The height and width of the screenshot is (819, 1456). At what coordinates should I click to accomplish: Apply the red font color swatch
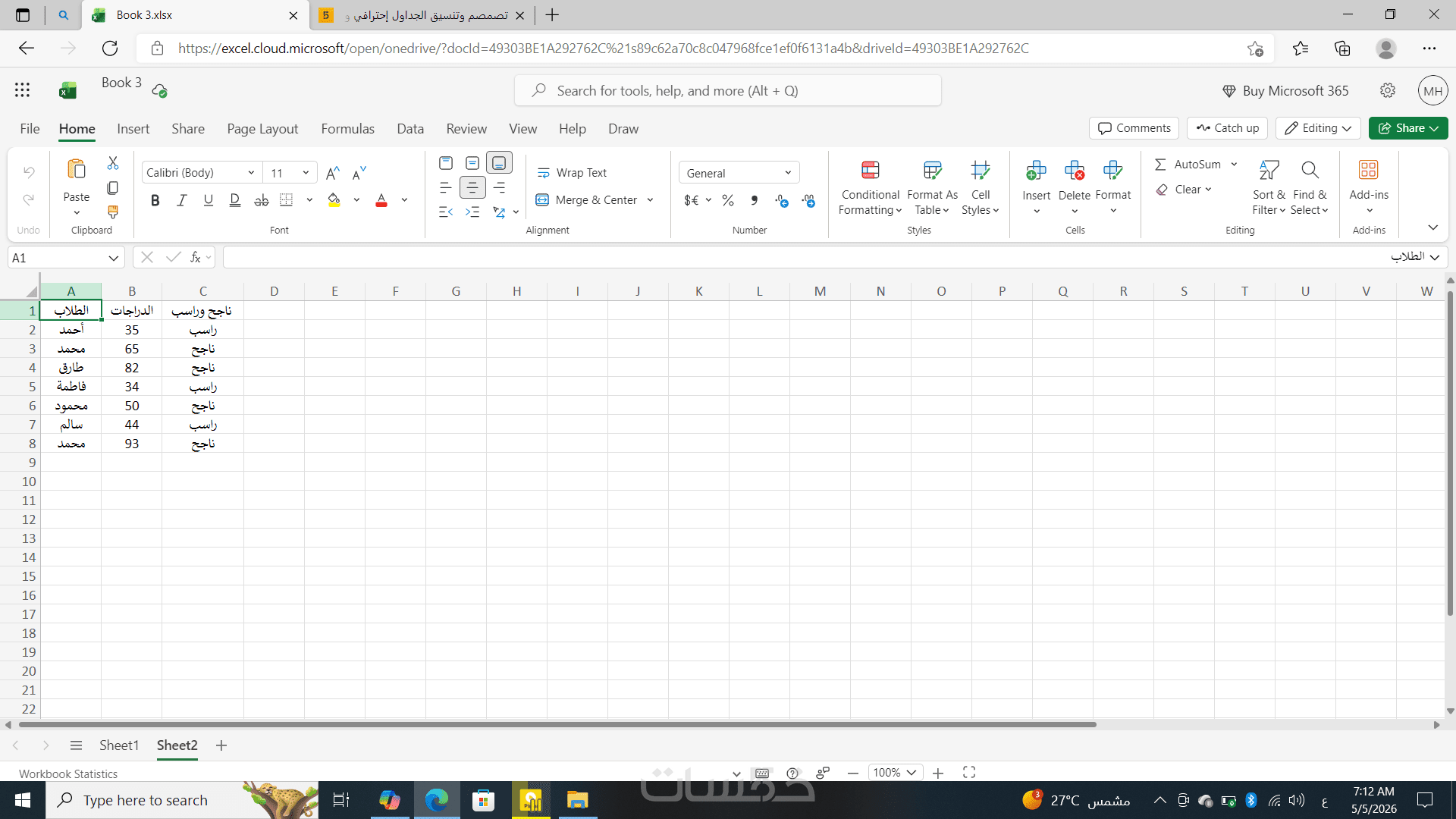click(381, 201)
